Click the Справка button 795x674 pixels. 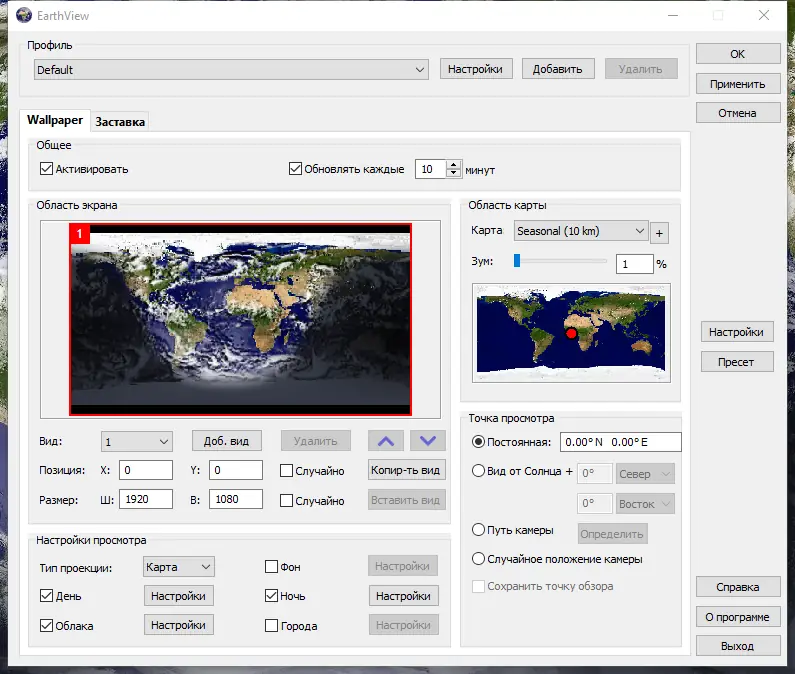(738, 587)
